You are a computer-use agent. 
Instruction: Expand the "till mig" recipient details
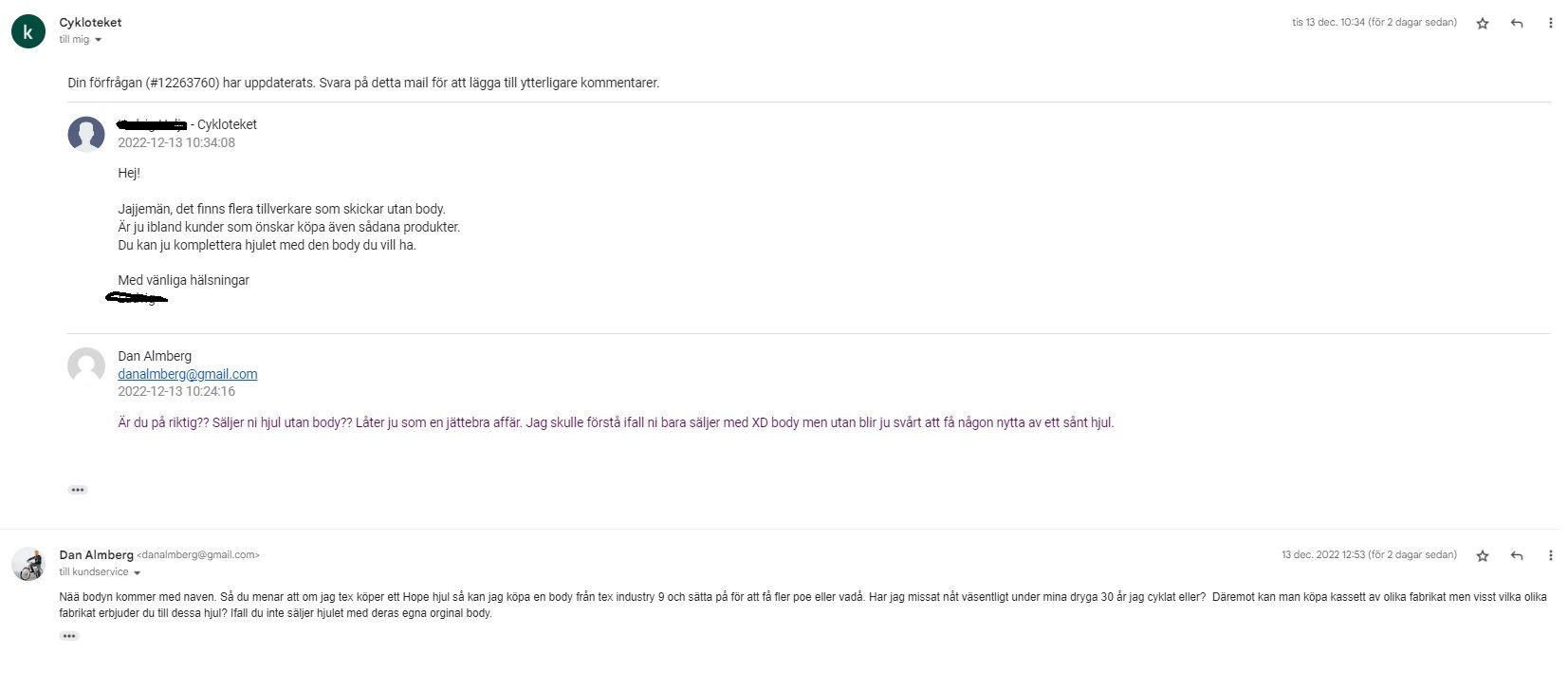[x=98, y=40]
